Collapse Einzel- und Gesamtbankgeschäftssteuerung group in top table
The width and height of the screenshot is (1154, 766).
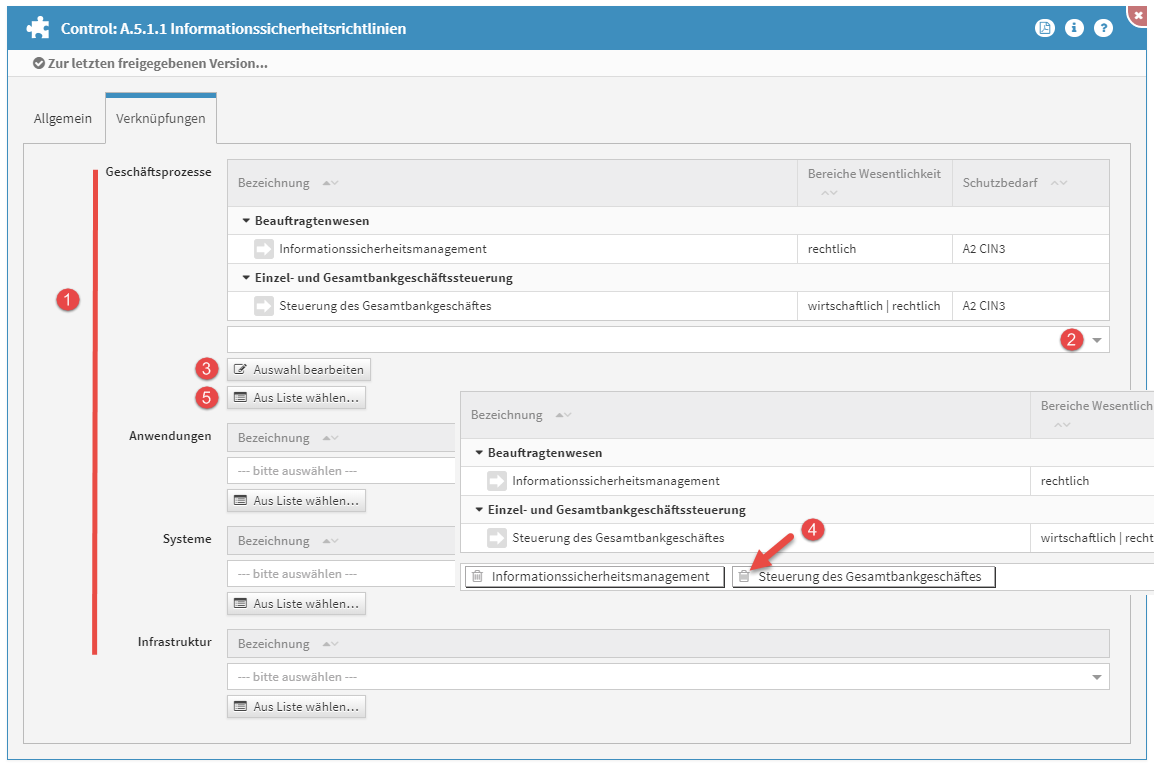tap(246, 278)
